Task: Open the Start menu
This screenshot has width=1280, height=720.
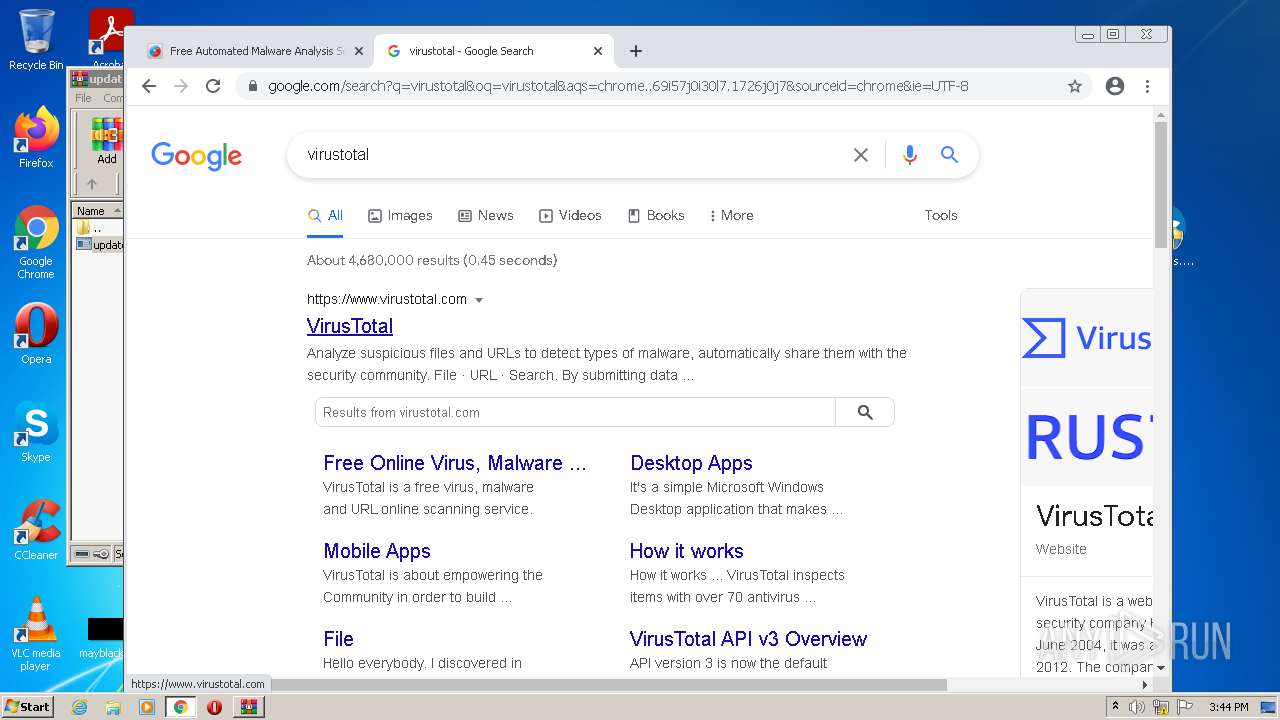Action: click(x=28, y=707)
